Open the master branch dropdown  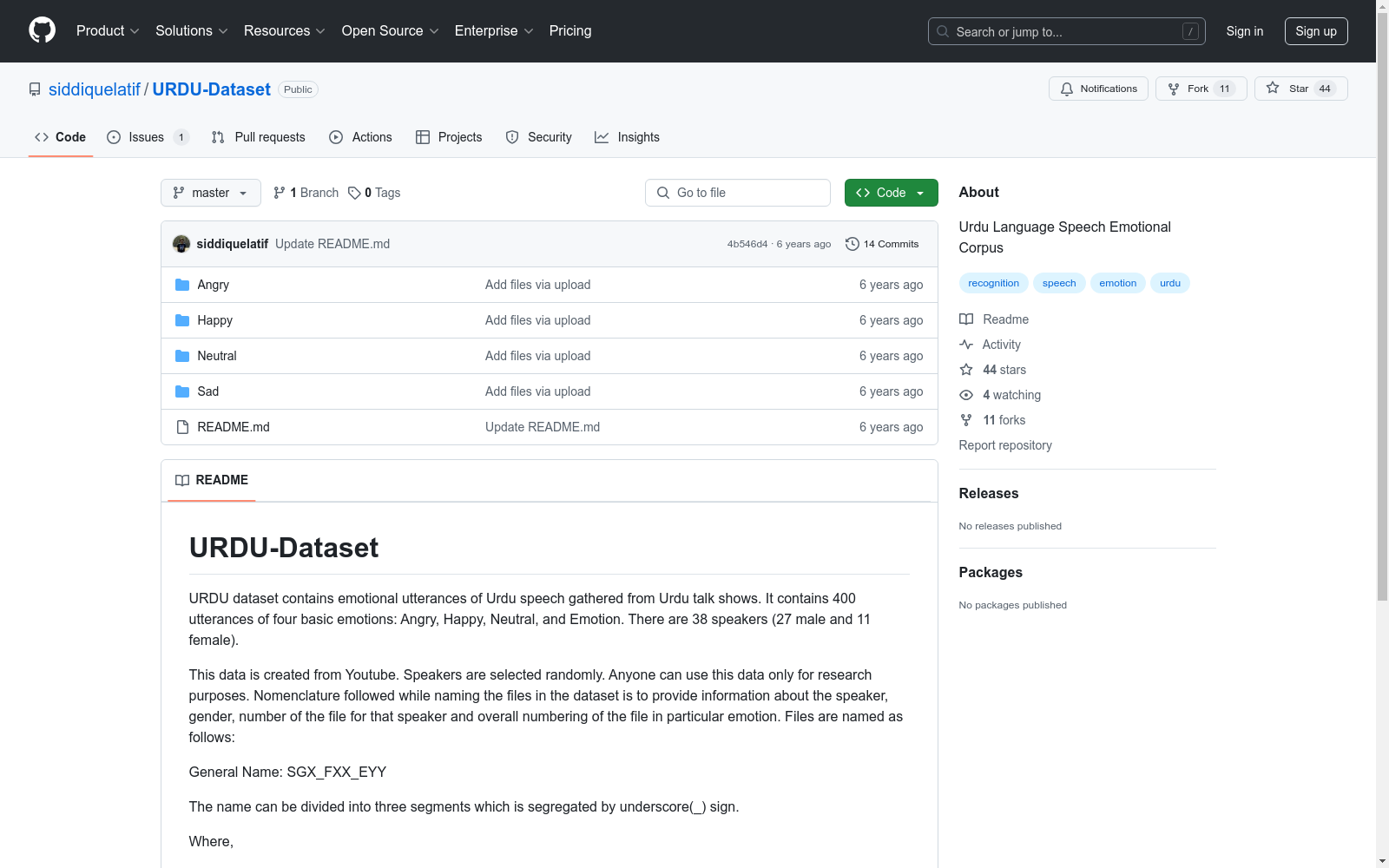click(x=211, y=193)
